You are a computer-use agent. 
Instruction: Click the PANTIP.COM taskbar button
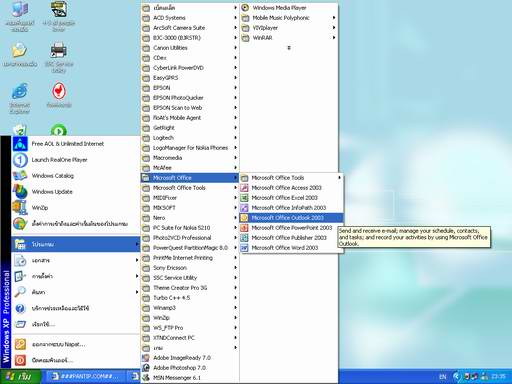[85, 377]
